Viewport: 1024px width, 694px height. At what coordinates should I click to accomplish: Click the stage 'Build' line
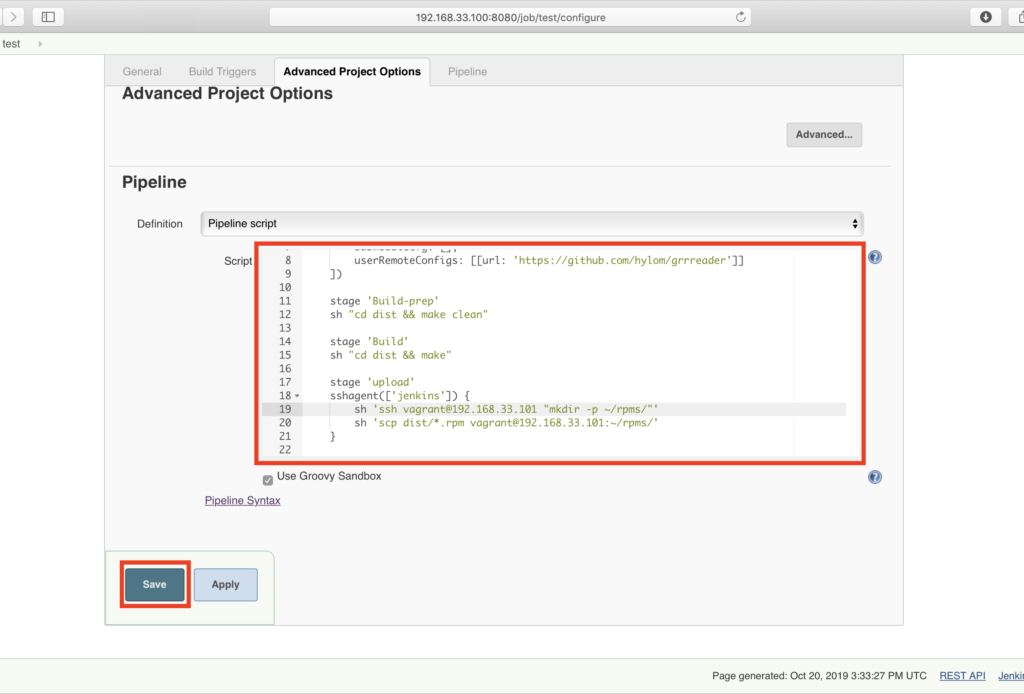369,341
